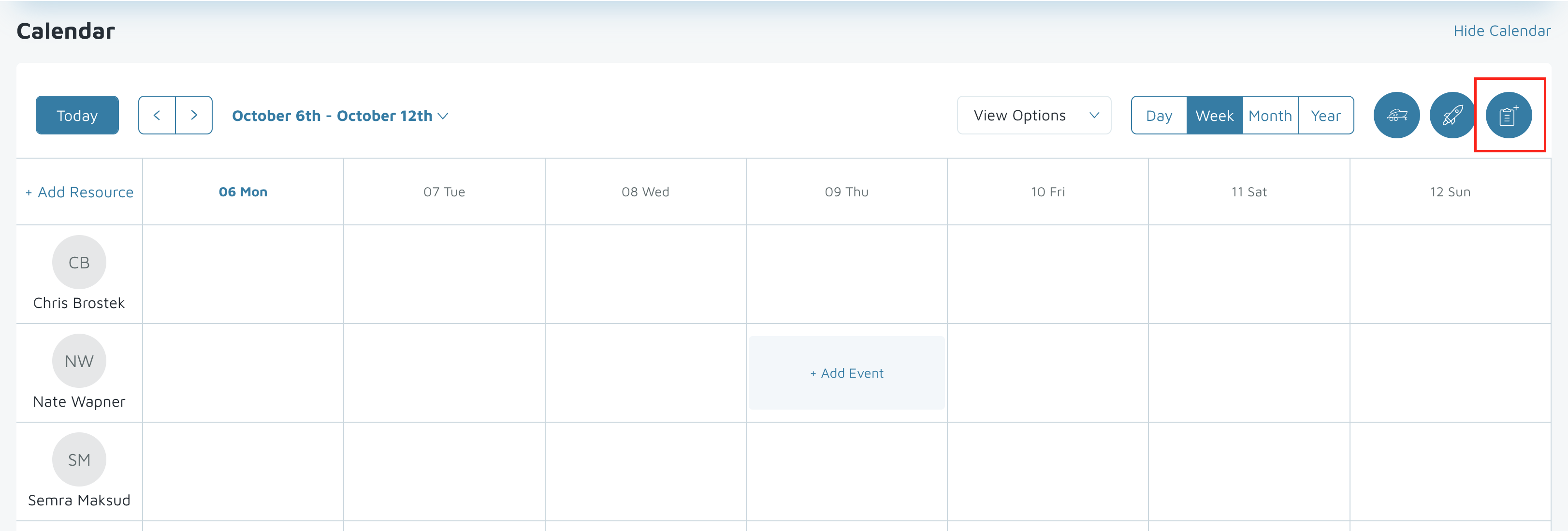Click the CB avatar for Chris Brostek
This screenshot has height=531, width=1568.
[79, 263]
